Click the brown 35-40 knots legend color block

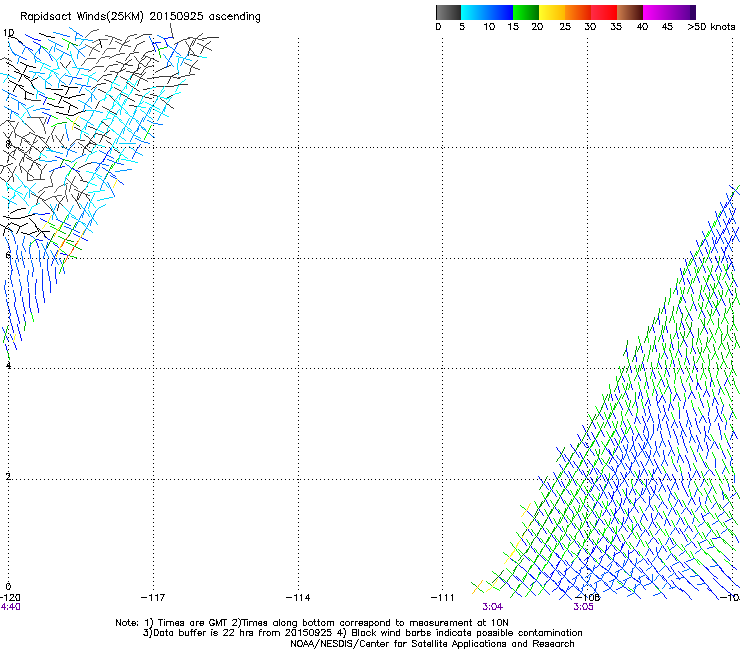(630, 12)
